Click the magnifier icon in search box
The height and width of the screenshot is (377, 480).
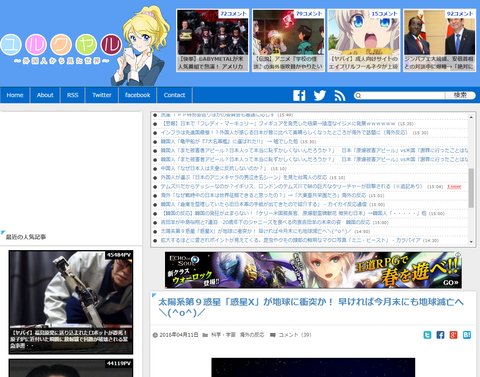358,96
